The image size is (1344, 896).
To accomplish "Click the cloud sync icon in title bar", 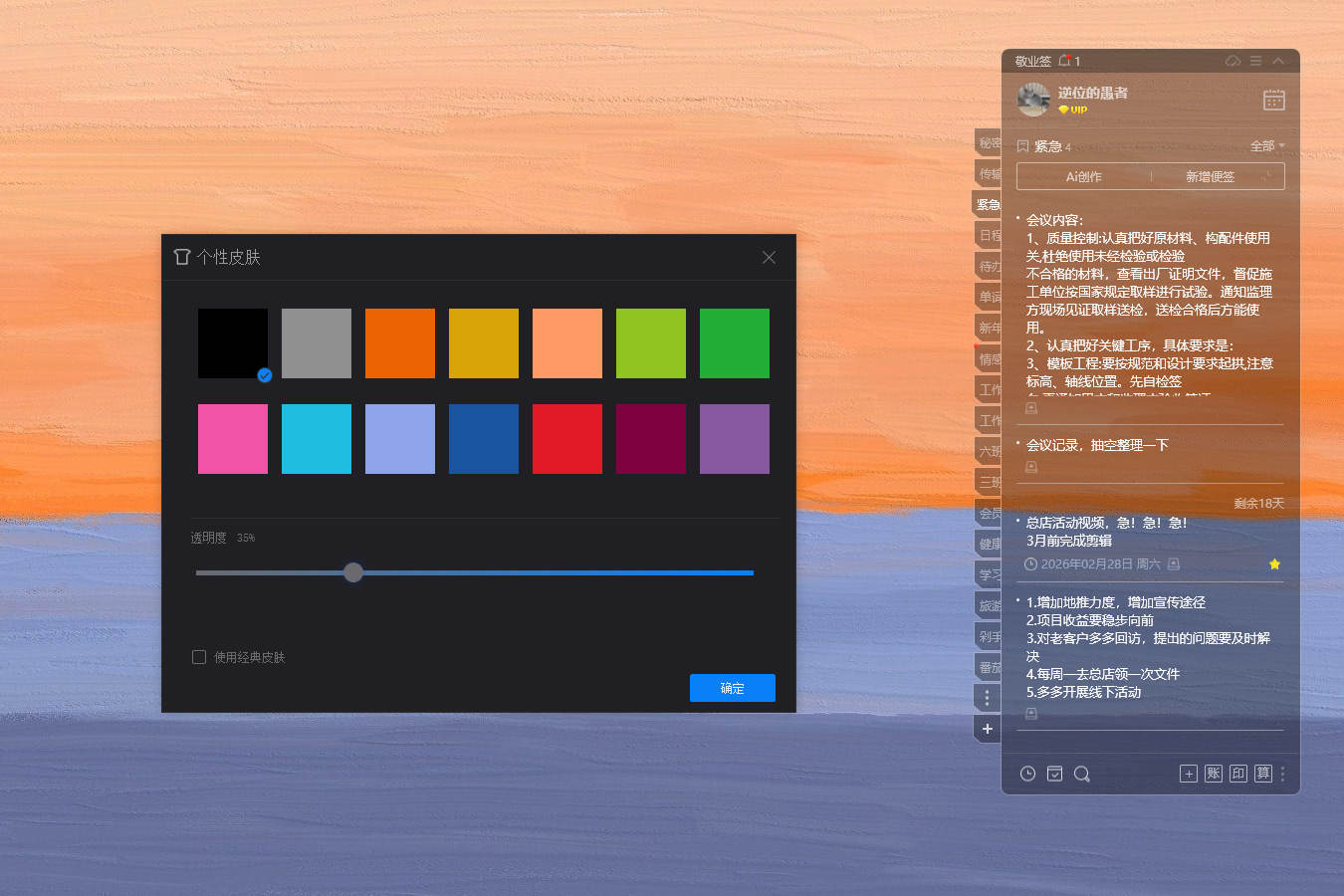I will (x=1232, y=61).
